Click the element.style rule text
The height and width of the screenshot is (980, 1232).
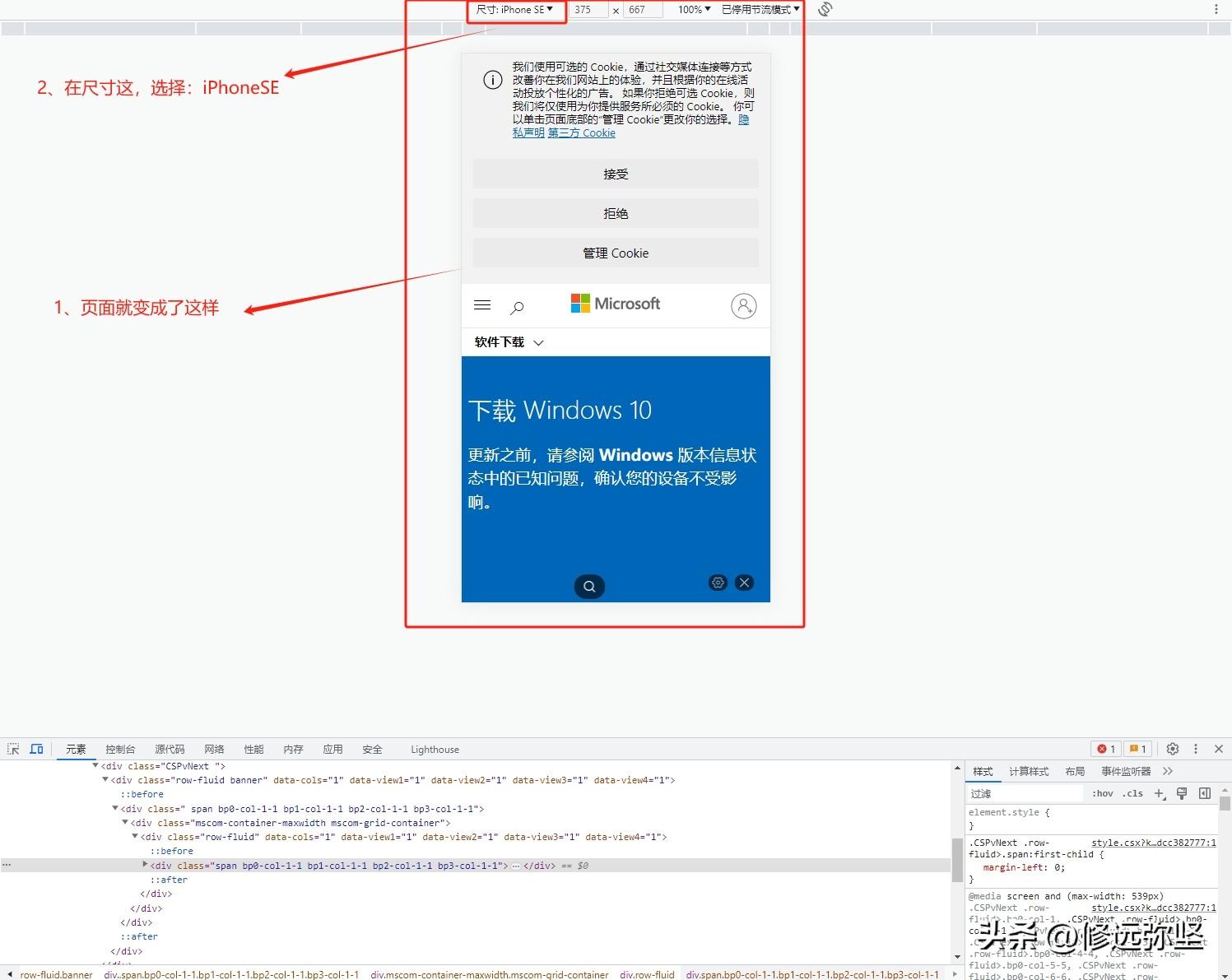tap(1009, 812)
